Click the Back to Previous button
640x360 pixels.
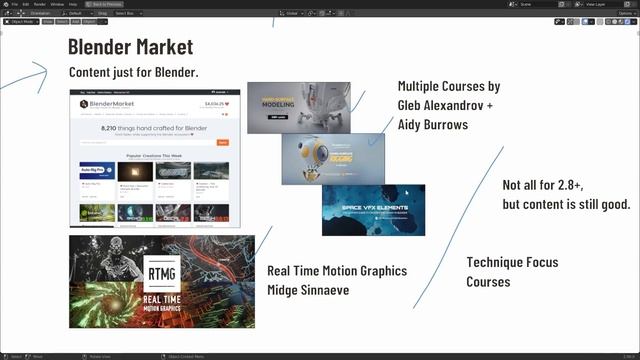coord(104,4)
